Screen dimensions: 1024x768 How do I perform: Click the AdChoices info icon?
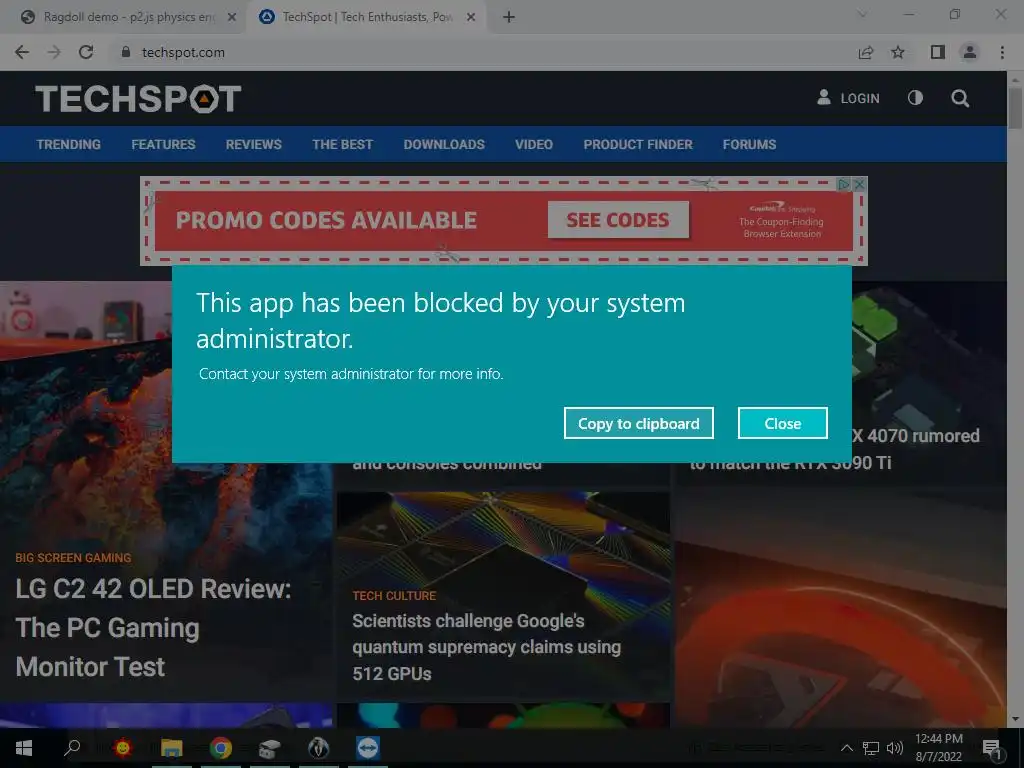click(844, 184)
